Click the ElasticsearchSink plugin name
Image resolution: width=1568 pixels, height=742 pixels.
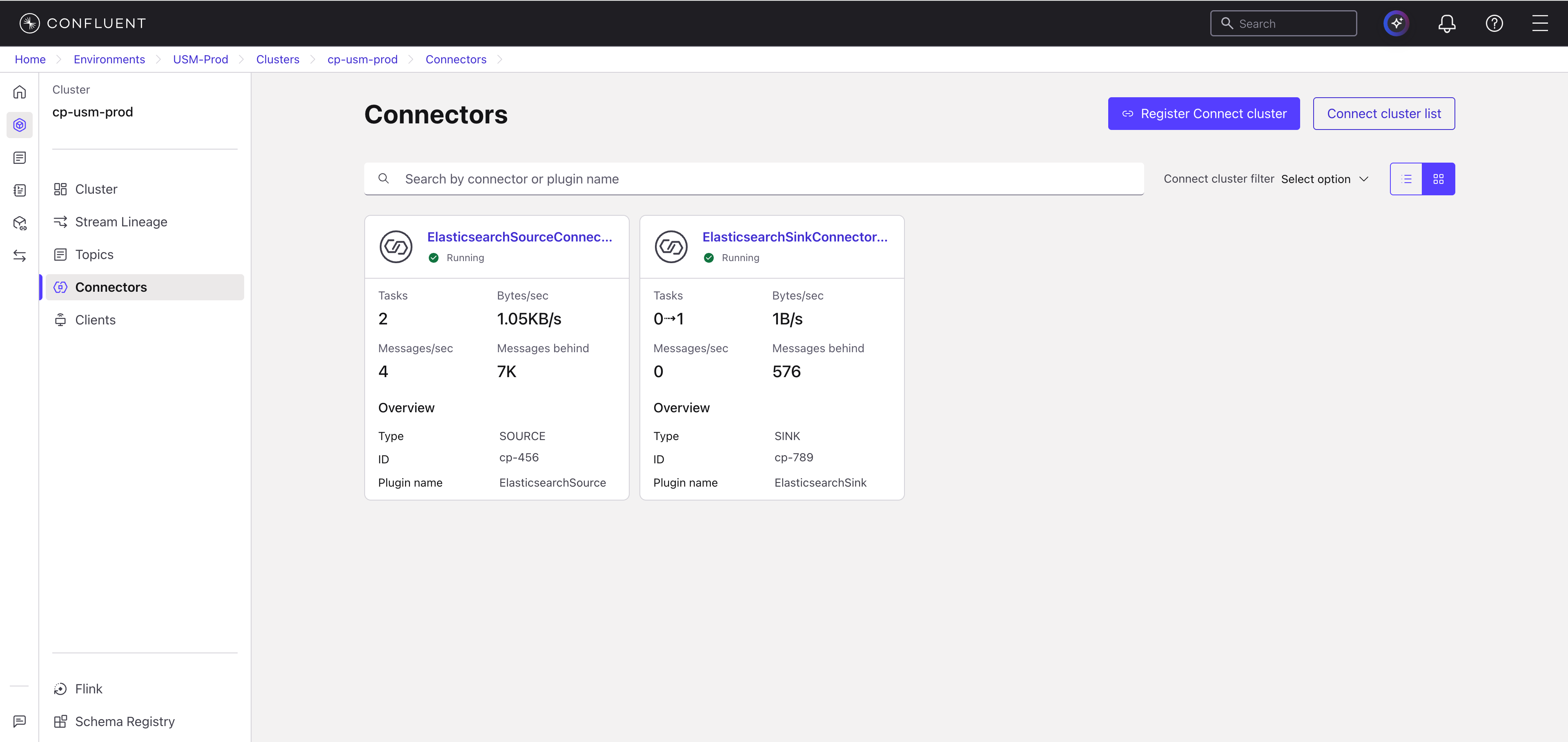tap(820, 483)
